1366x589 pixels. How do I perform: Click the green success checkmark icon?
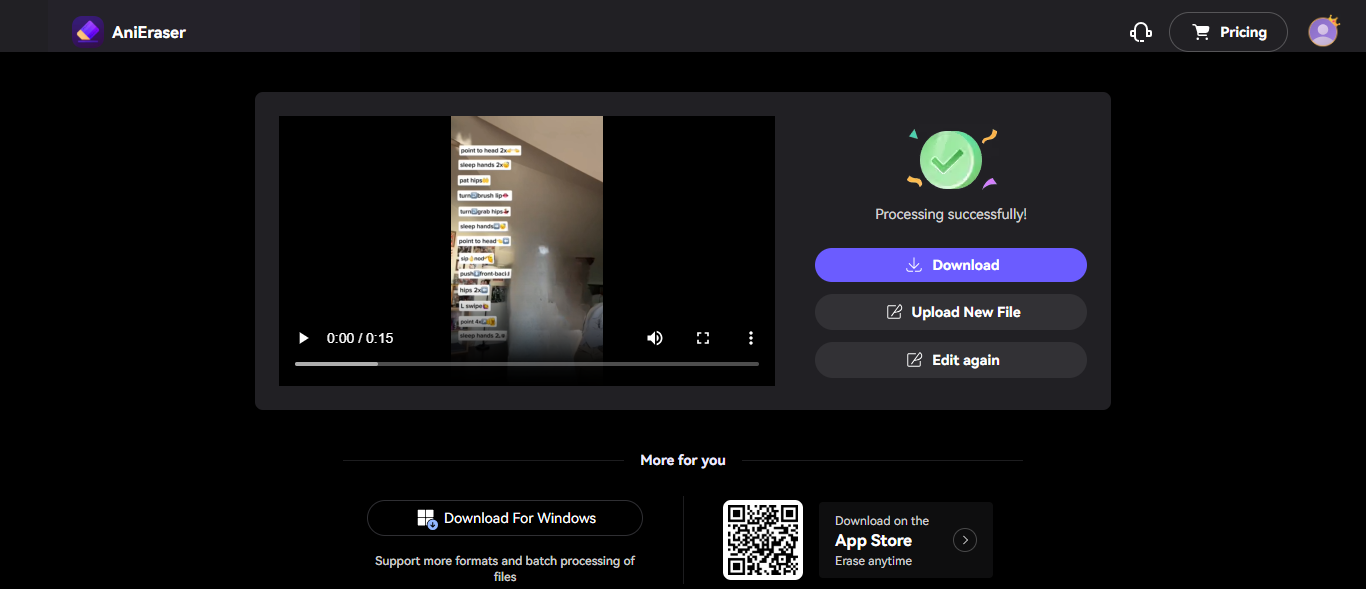[951, 159]
